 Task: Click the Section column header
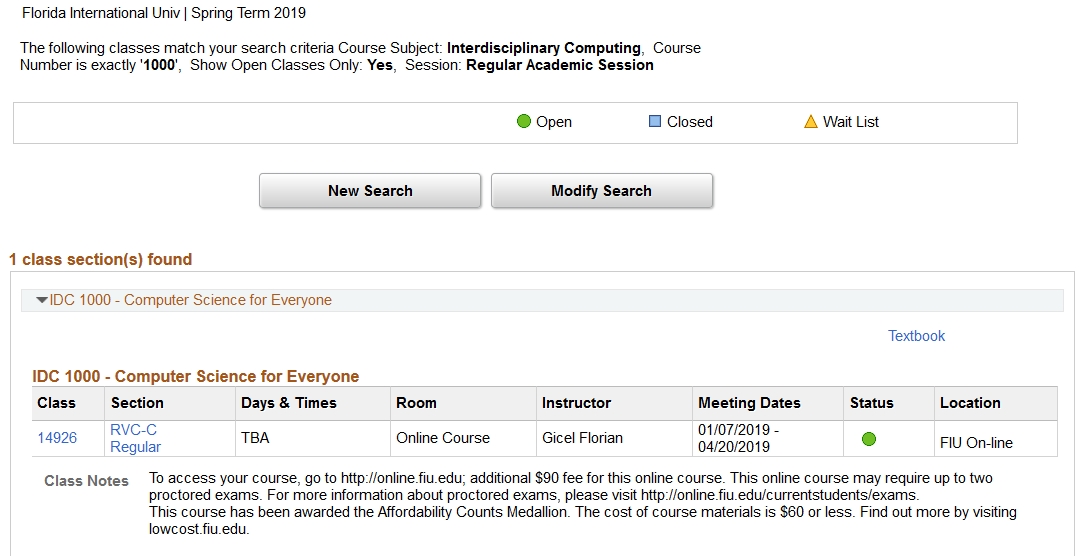coord(137,403)
